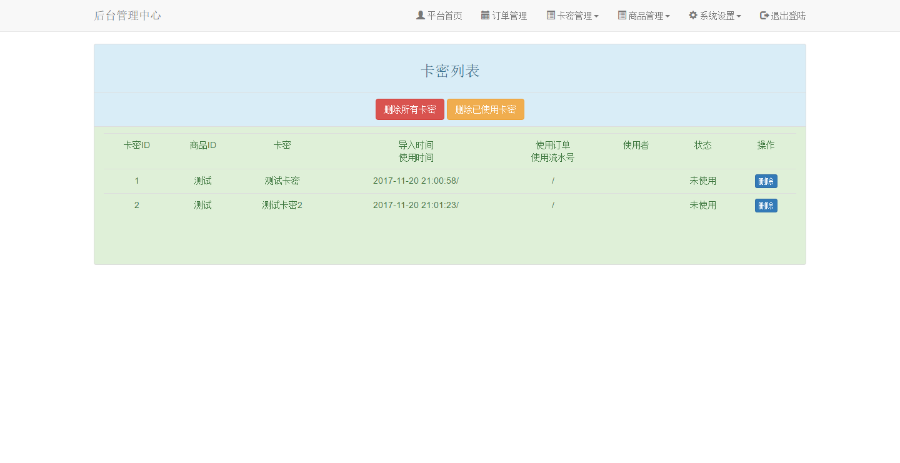Delete the row for 测试卡密2
The width and height of the screenshot is (900, 463).
pos(766,205)
